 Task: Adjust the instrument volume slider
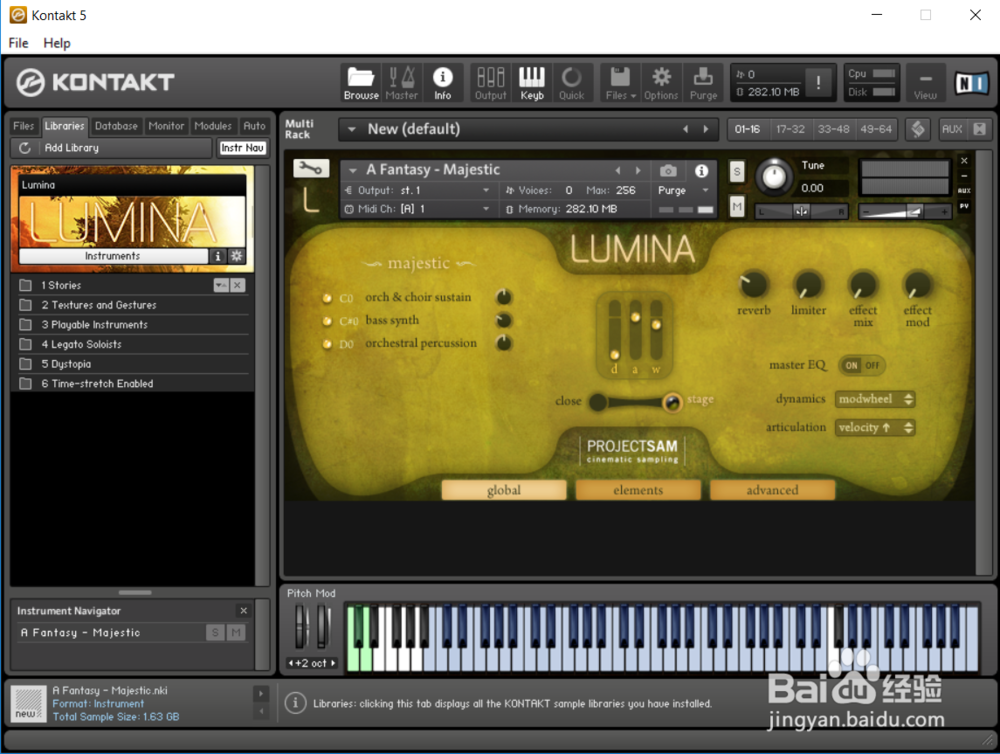pos(905,212)
